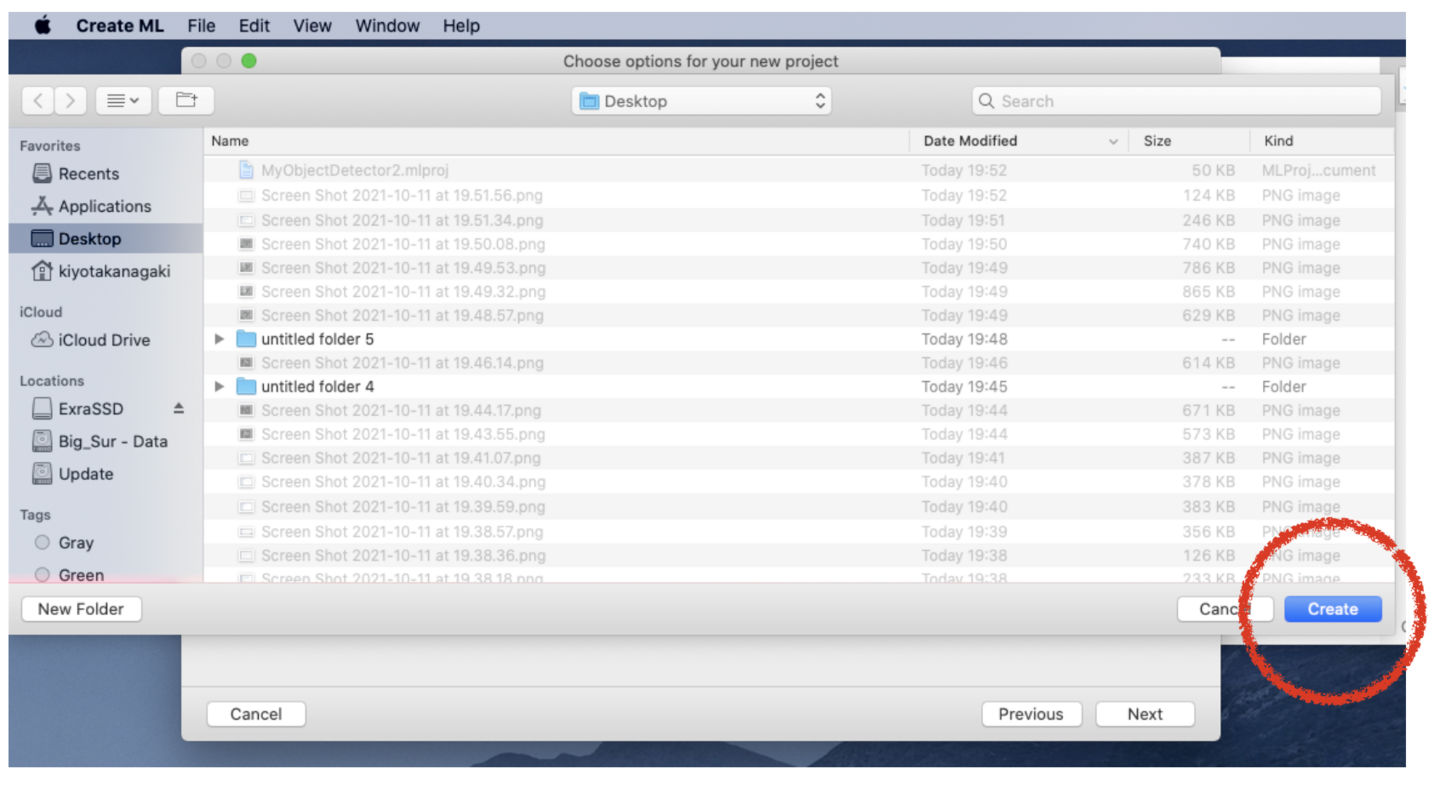
Task: Open the File menu
Action: (x=201, y=26)
